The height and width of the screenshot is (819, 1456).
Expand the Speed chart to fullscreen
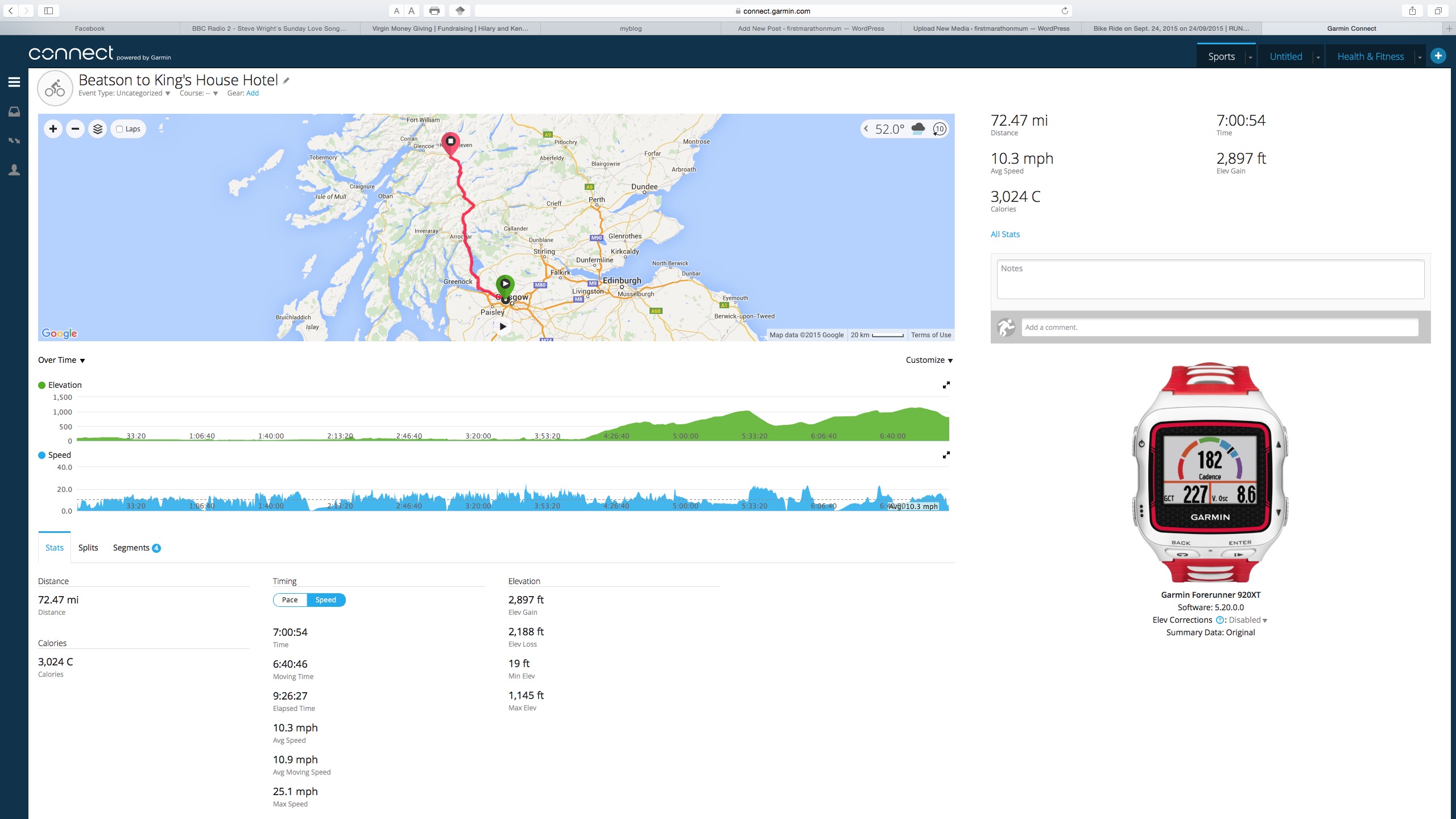click(946, 456)
